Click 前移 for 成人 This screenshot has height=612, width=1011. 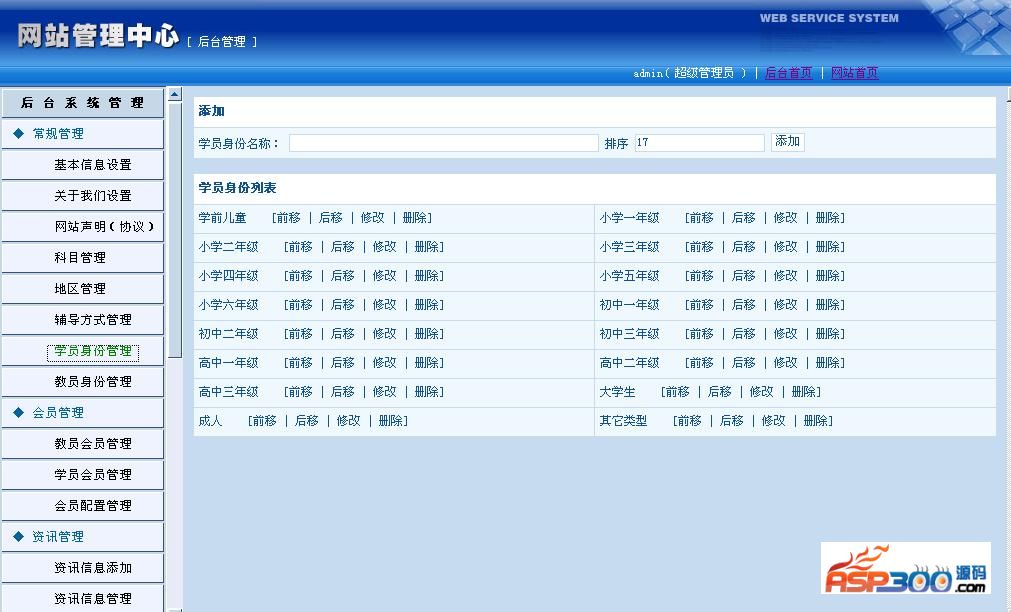pos(264,421)
